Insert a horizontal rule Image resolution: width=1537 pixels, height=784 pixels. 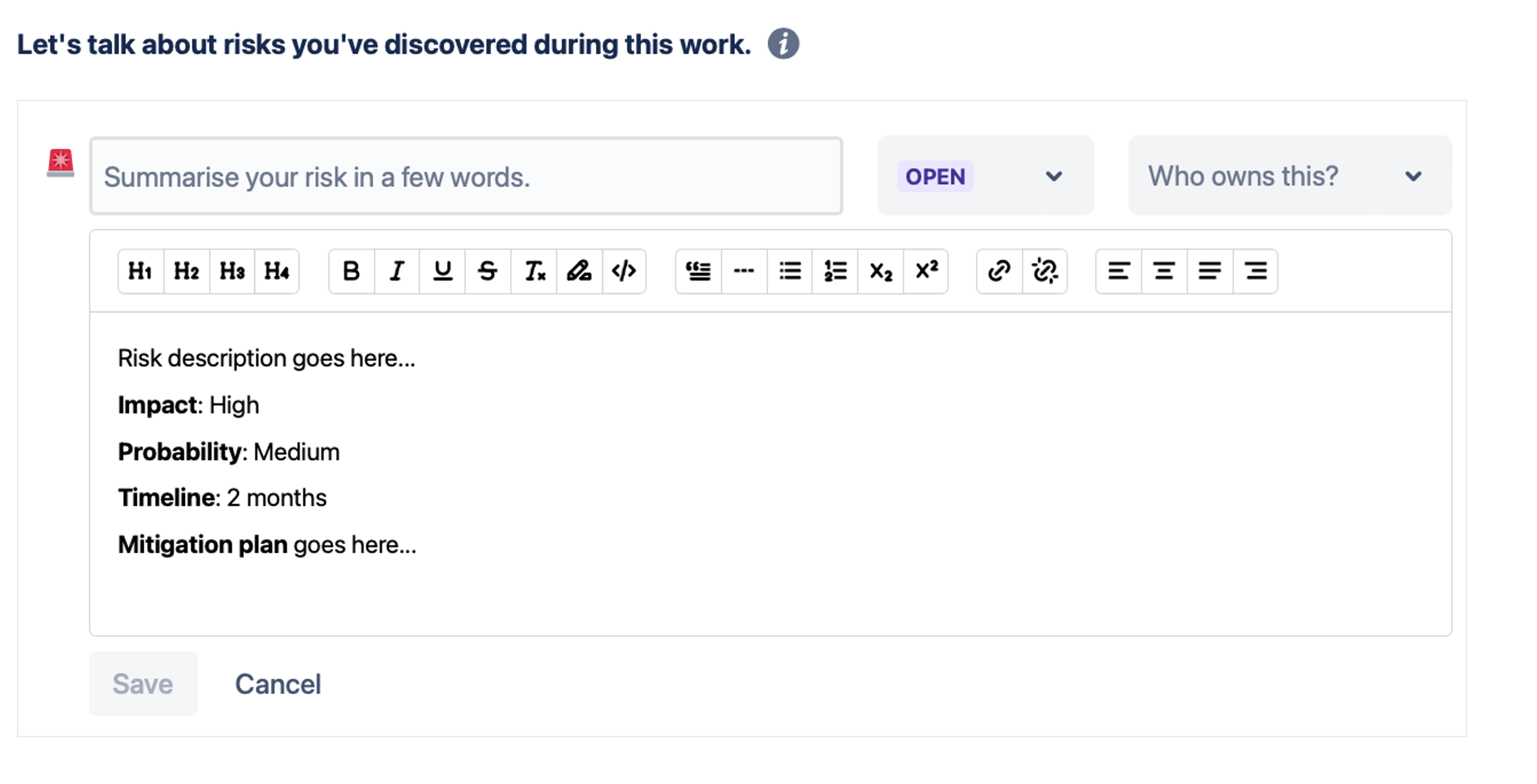coord(743,271)
